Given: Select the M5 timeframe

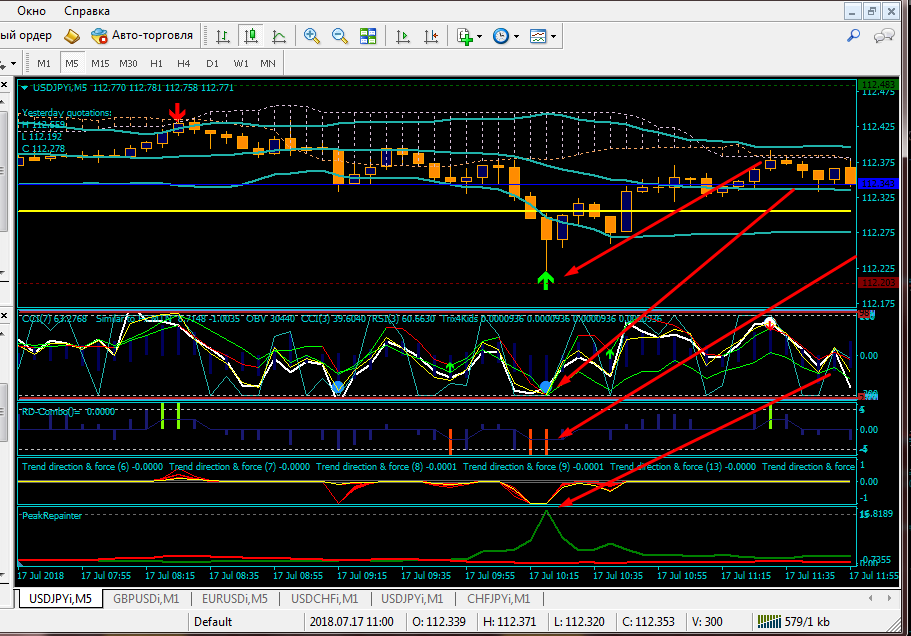Looking at the screenshot, I should tap(71, 63).
